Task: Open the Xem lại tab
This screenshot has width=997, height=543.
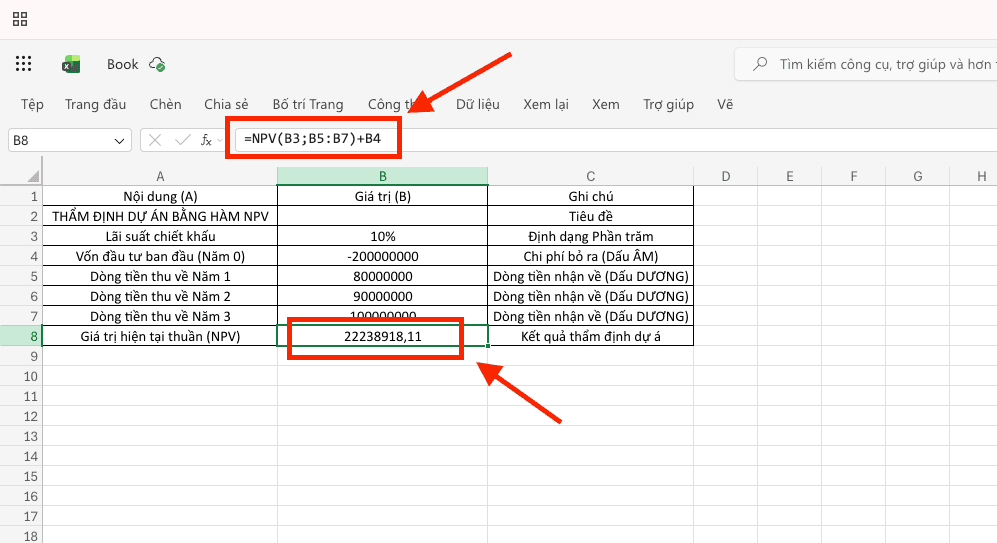Action: (546, 104)
